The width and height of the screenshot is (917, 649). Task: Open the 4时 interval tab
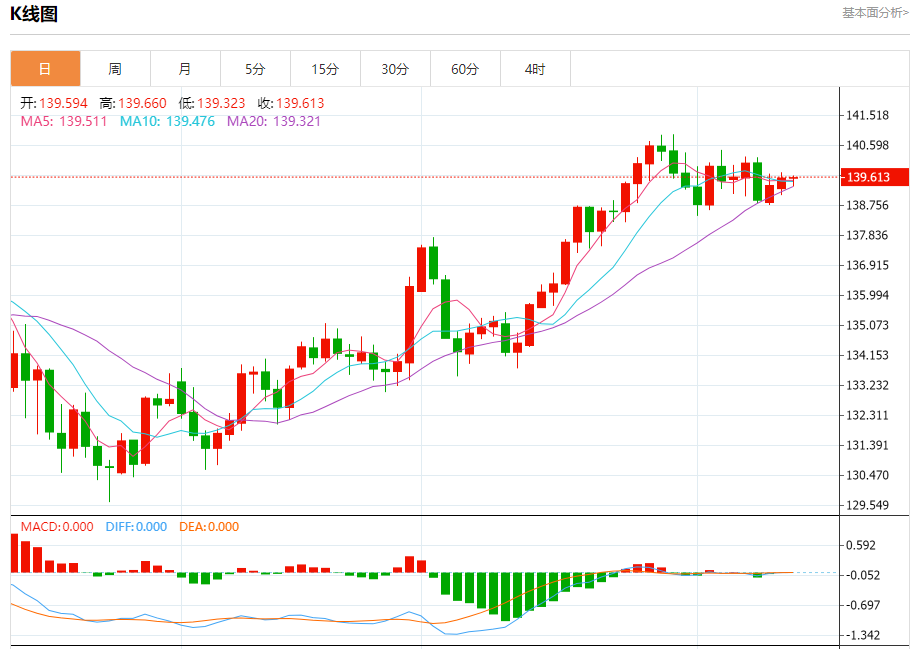535,69
